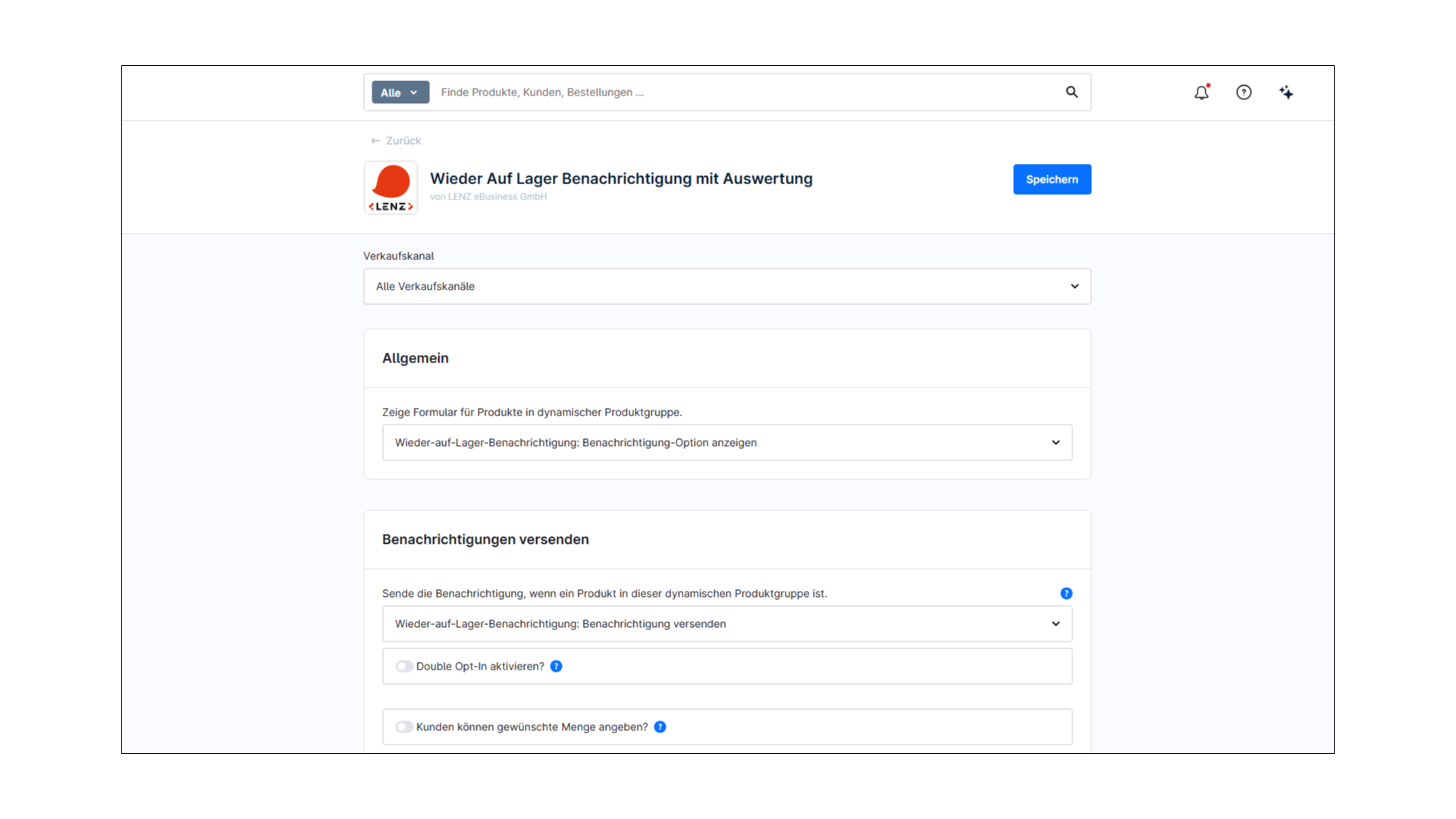Enable the Double Opt-In aktivieren toggle
This screenshot has width=1456, height=819.
(x=404, y=666)
